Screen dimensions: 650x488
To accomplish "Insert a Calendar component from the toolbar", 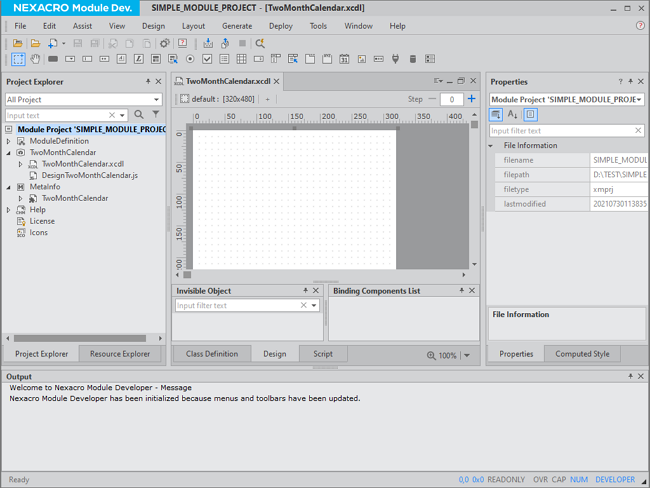I will point(343,59).
